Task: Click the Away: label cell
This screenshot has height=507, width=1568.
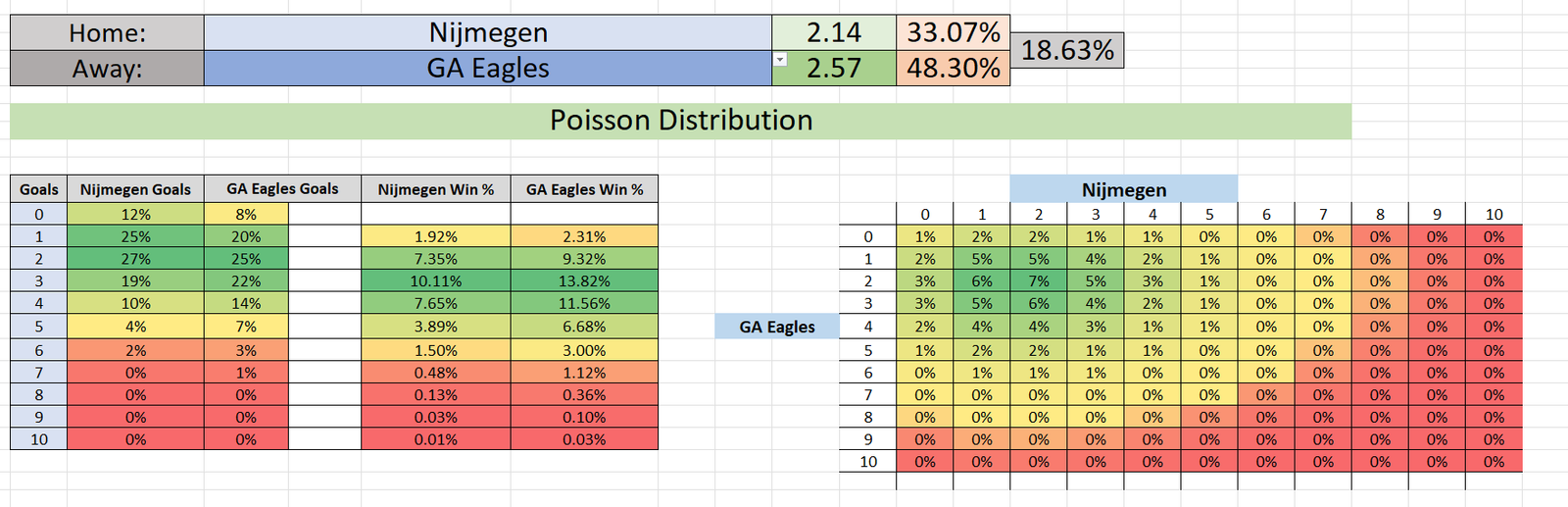Action: pos(107,68)
